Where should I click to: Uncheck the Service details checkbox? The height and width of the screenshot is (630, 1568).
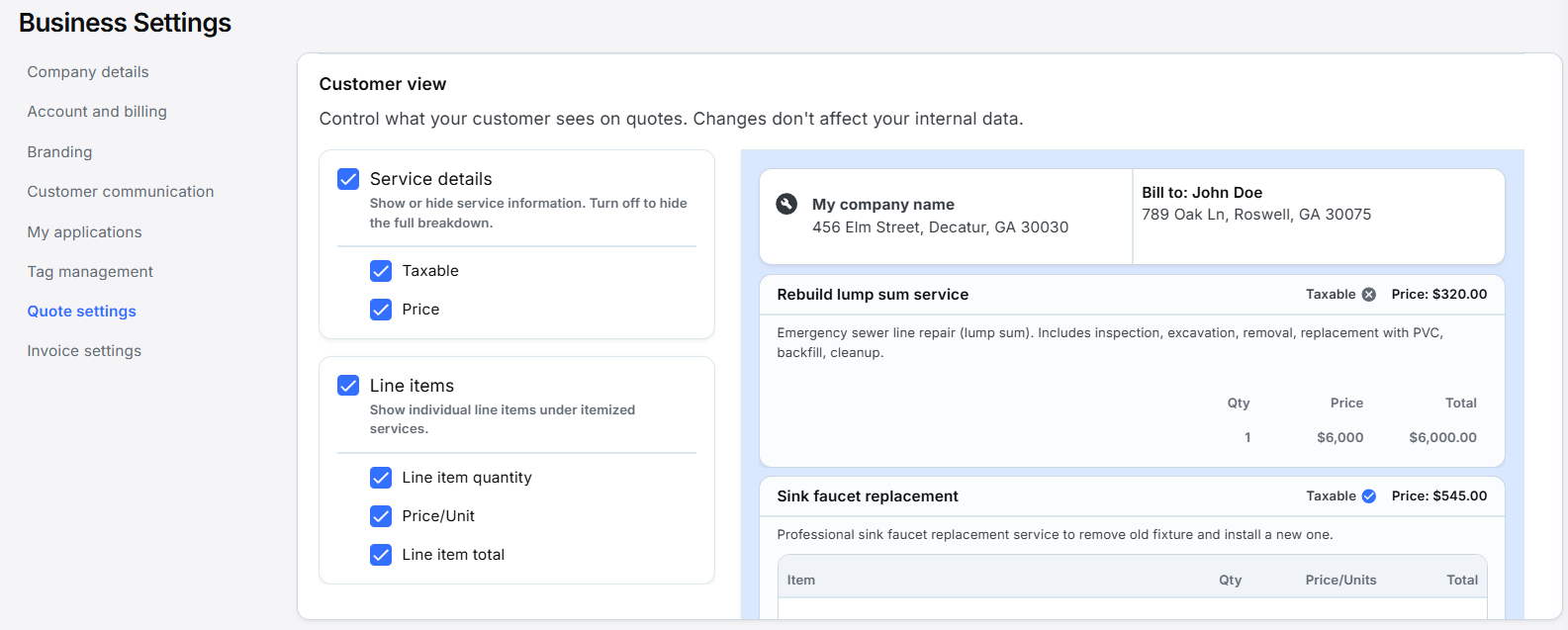(348, 179)
